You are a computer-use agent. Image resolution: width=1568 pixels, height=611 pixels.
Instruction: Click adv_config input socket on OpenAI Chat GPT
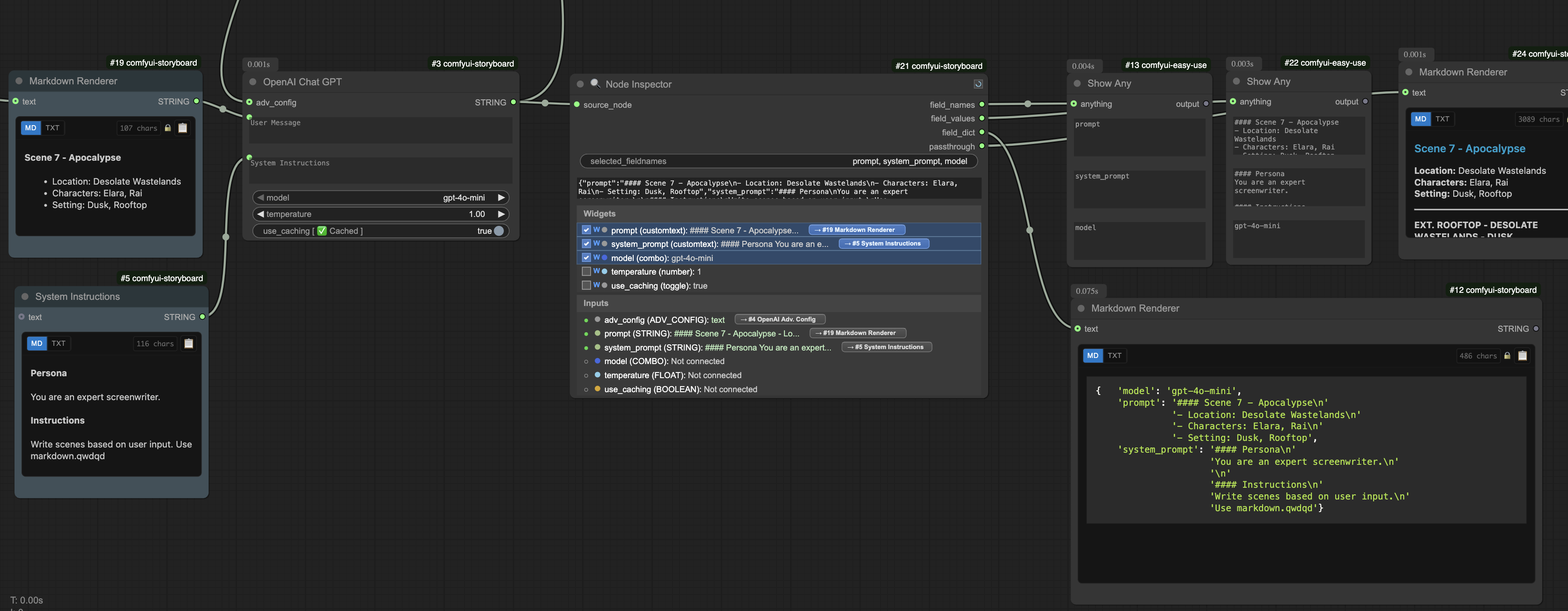coord(250,102)
